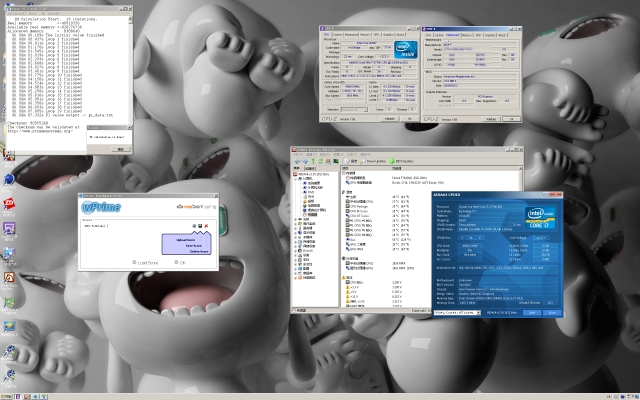Image resolution: width=640 pixels, height=400 pixels.
Task: Select the highlighted Sensor item in AIDA64 tree
Action: pos(312,215)
